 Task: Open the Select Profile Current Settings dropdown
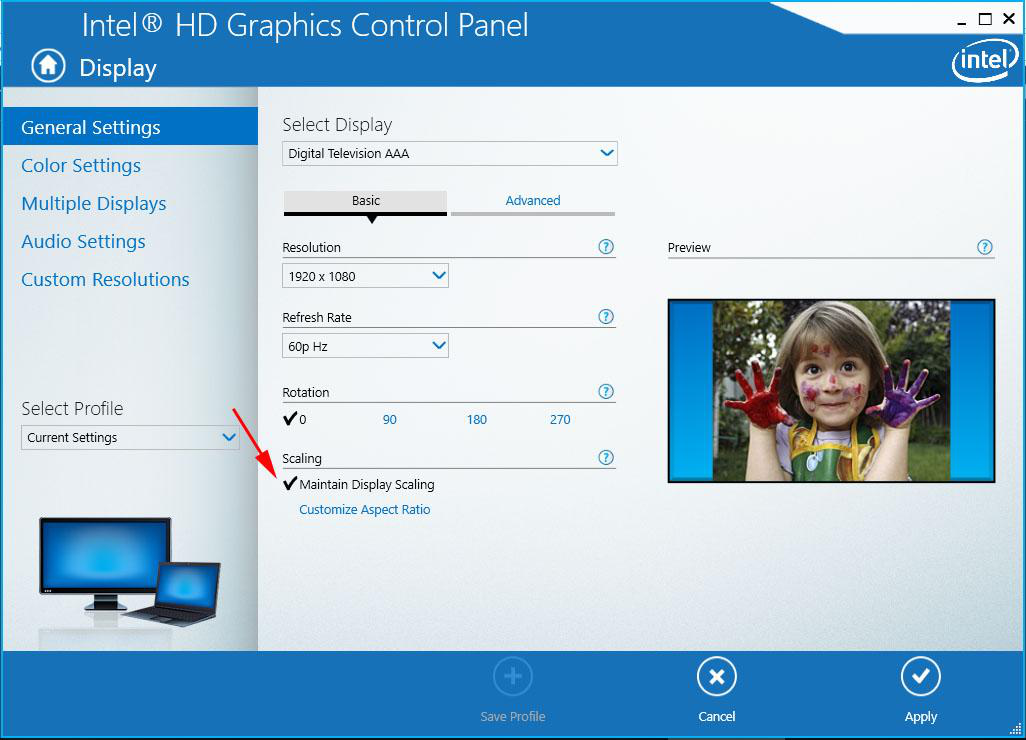pyautogui.click(x=130, y=437)
